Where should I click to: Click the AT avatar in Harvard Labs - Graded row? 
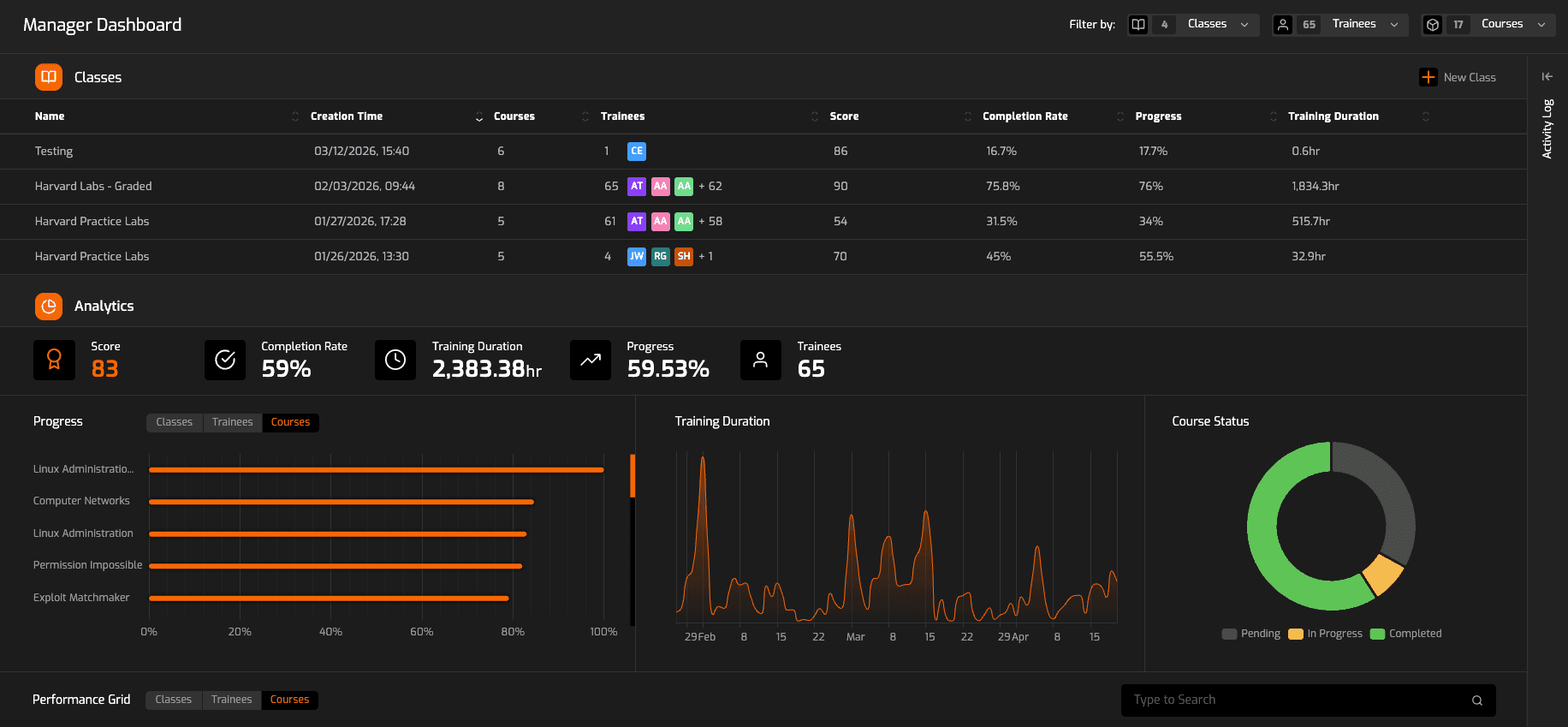pos(637,186)
